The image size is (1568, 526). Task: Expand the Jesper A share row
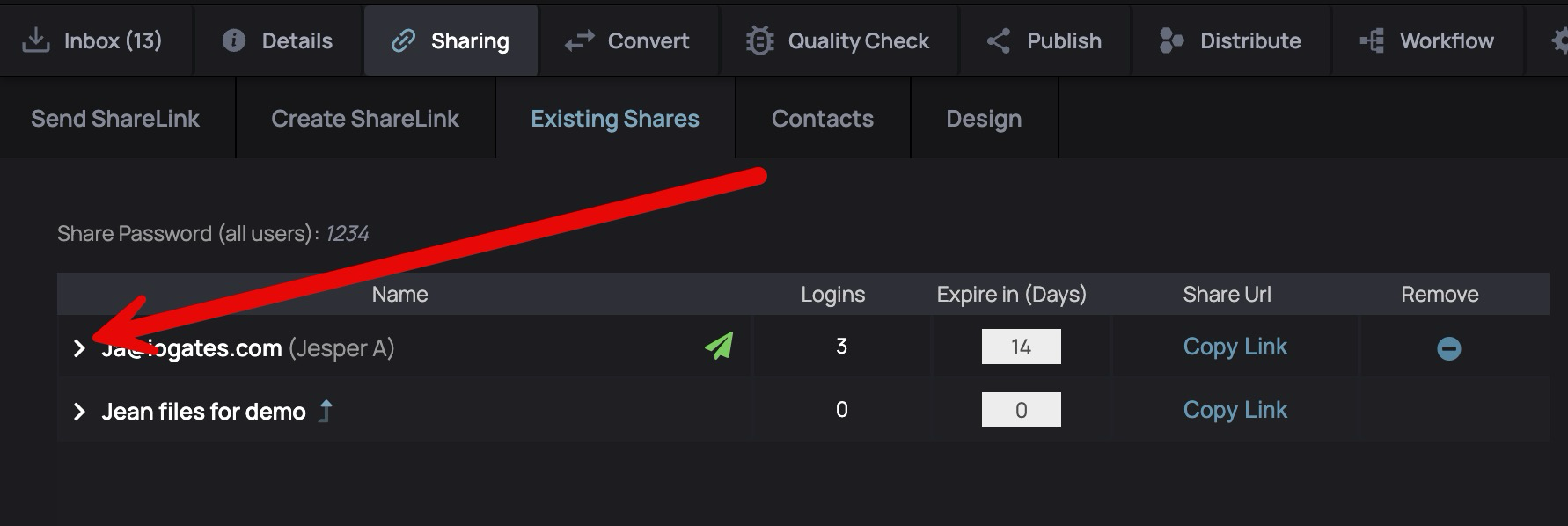[x=79, y=348]
